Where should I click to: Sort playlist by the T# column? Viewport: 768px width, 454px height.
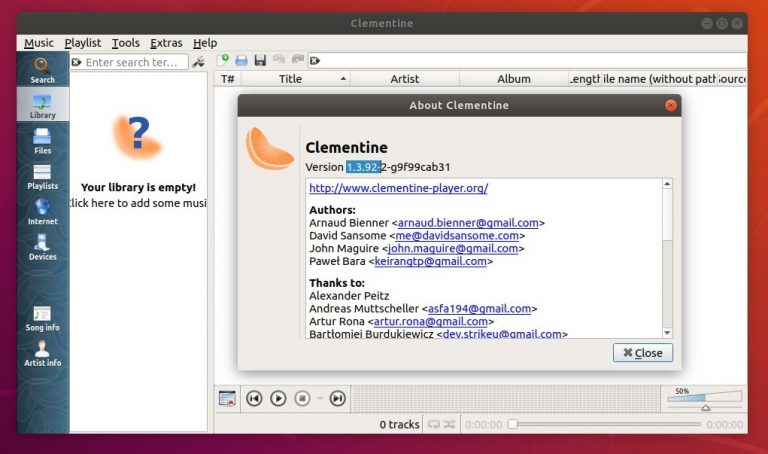(x=228, y=79)
